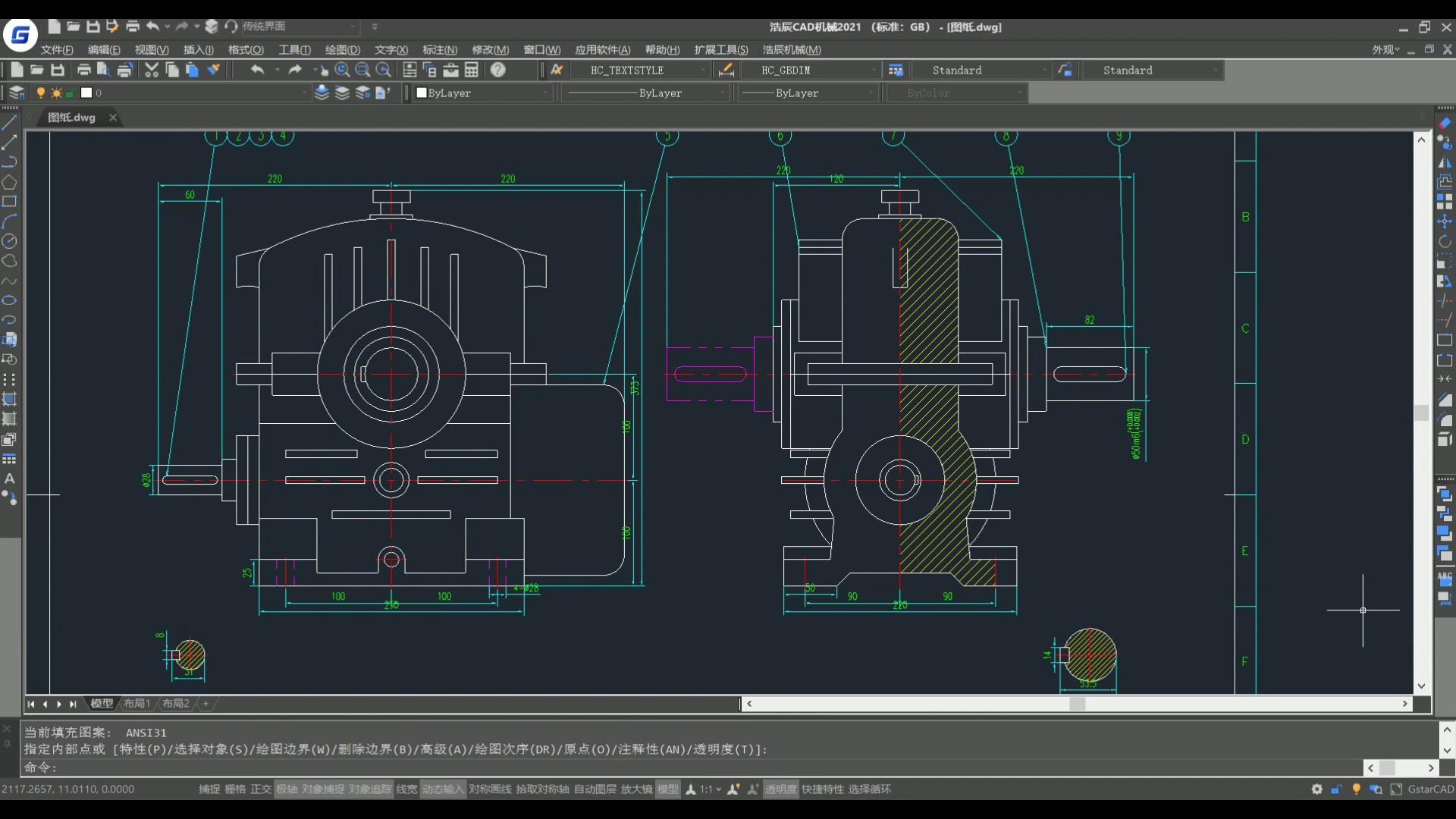Toggle 捕捉 snap mode in status bar

[209, 789]
